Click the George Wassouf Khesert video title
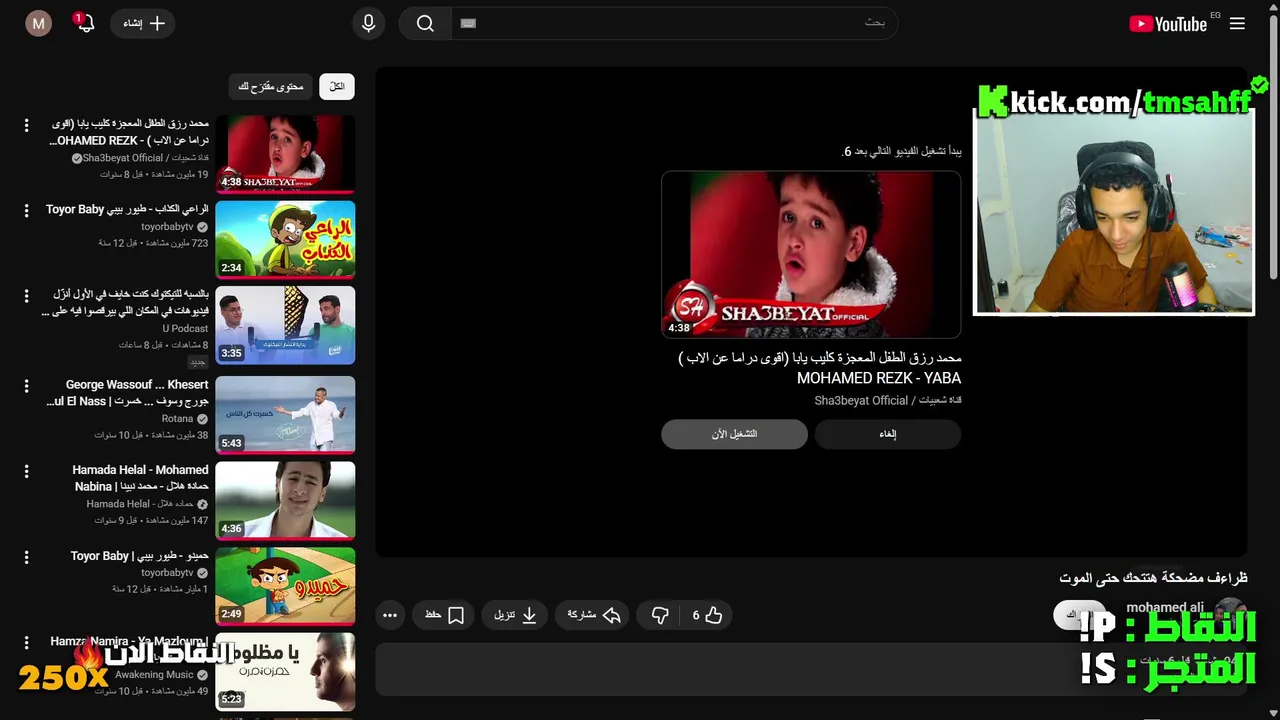 127,393
